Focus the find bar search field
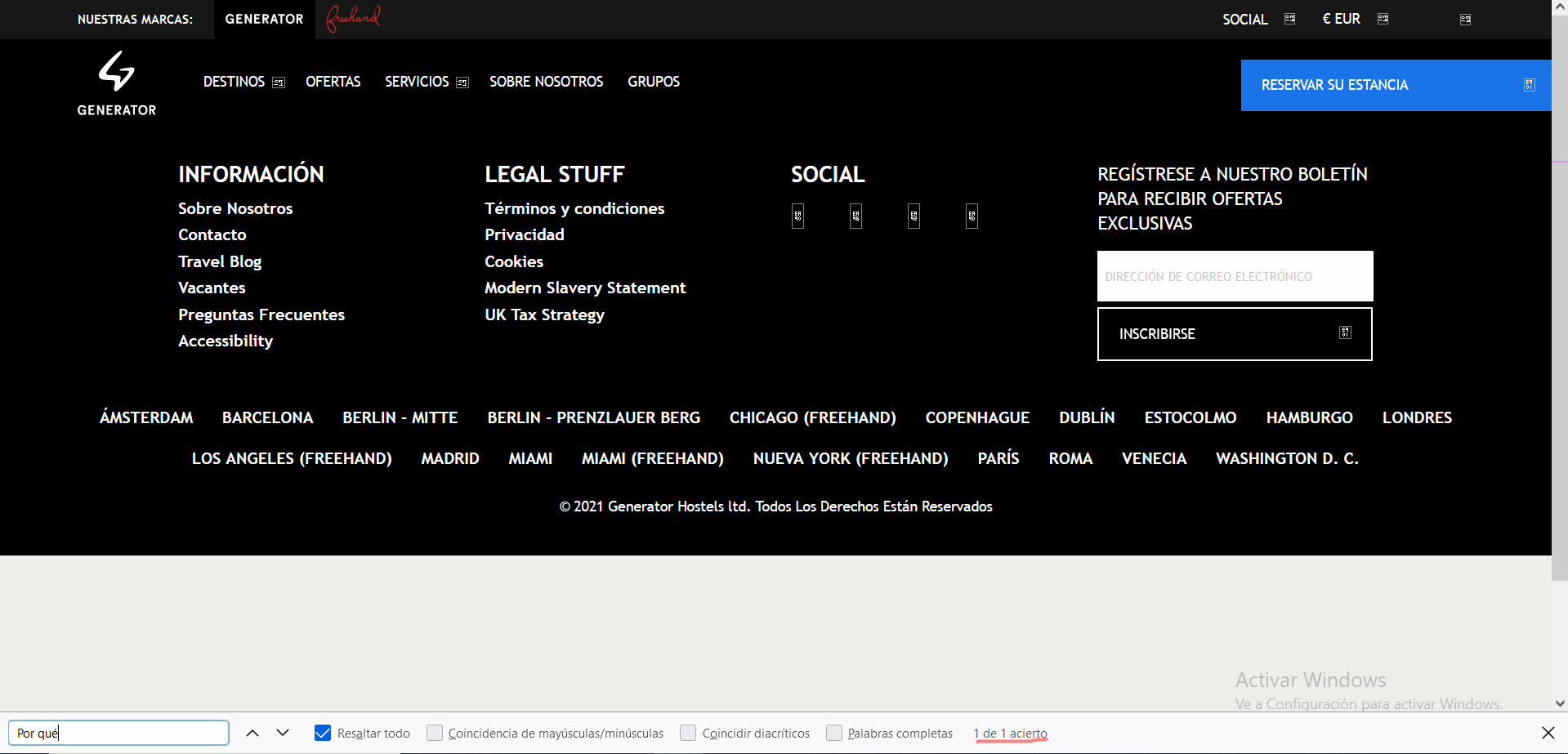The image size is (1568, 754). pos(118,733)
